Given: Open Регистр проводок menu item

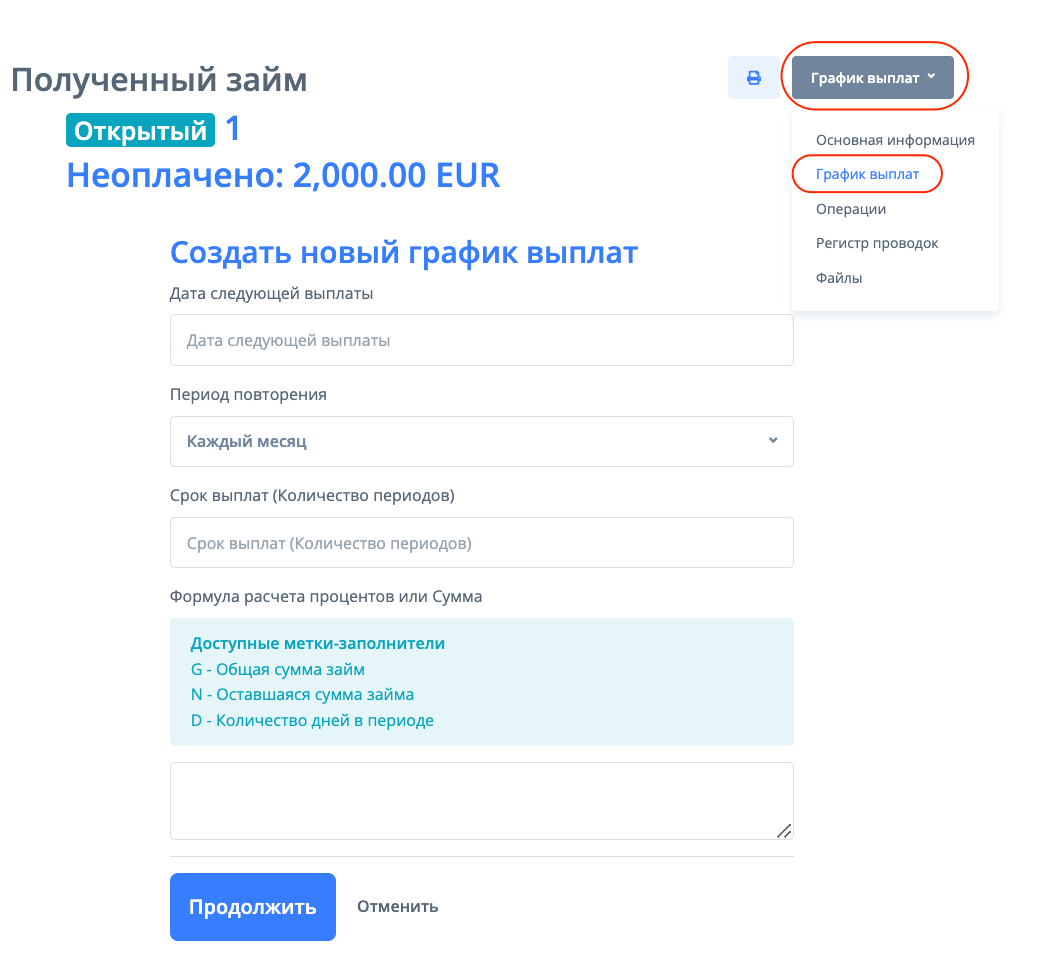Looking at the screenshot, I should pos(877,243).
